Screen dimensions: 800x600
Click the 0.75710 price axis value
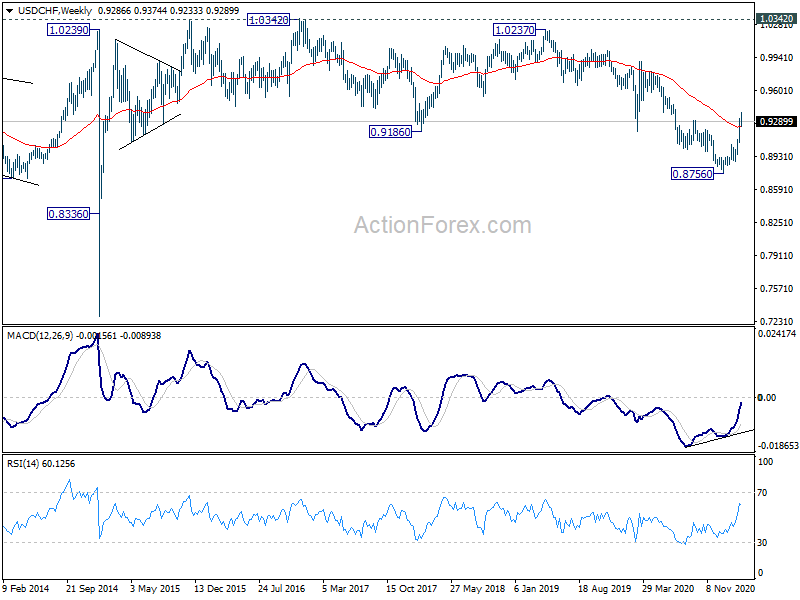point(777,289)
